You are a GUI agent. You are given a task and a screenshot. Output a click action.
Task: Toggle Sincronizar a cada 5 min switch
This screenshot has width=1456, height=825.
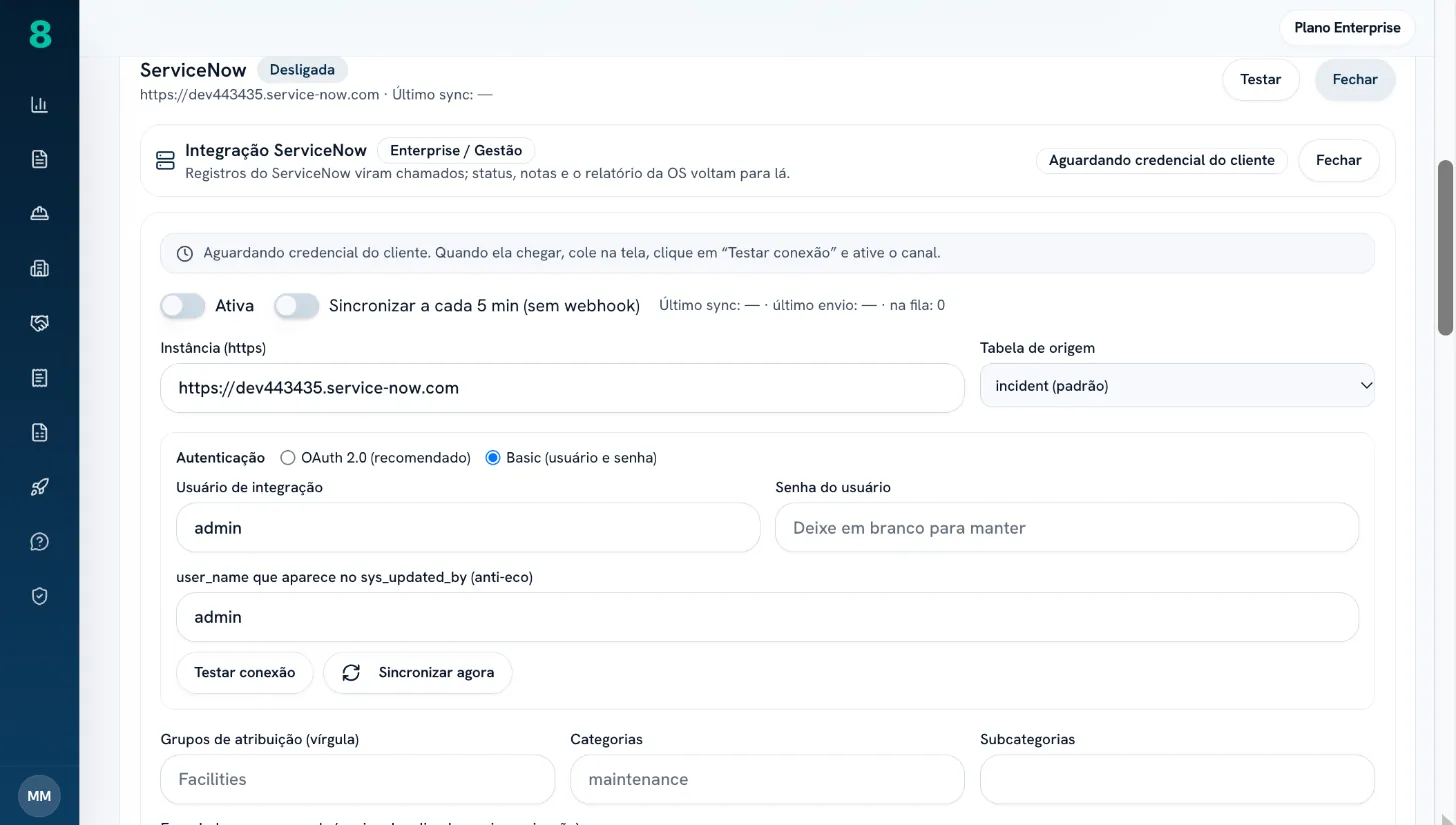pos(297,306)
